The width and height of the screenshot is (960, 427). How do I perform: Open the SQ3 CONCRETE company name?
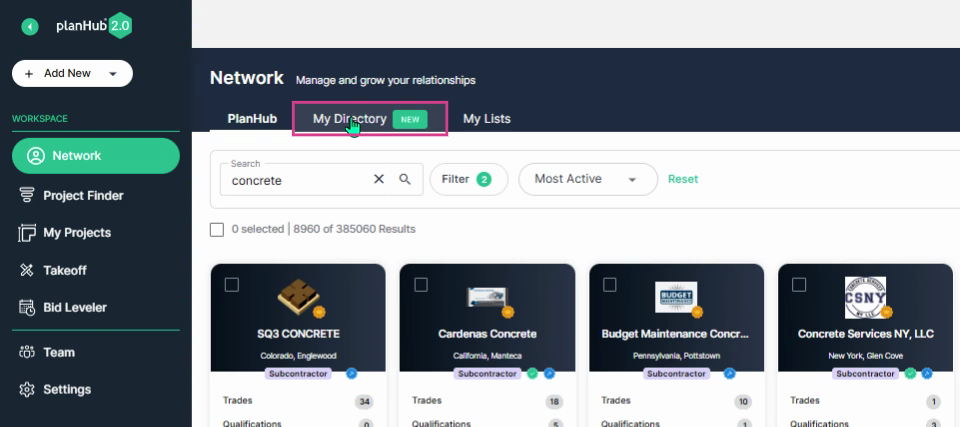(298, 334)
